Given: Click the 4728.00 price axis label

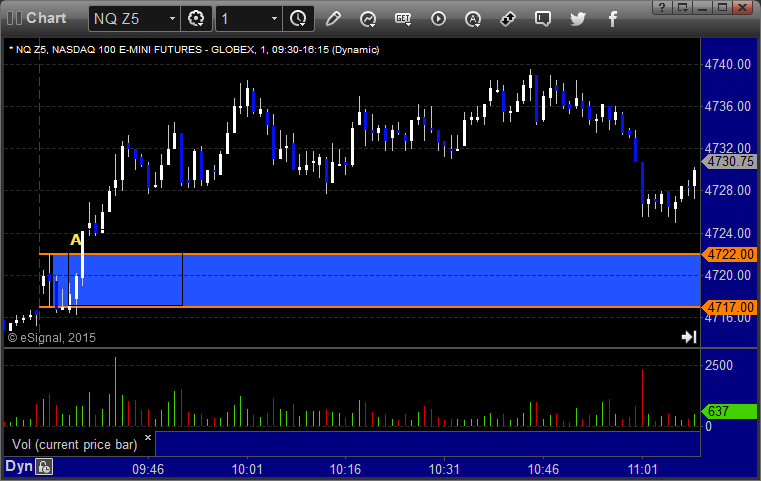Looking at the screenshot, I should (x=728, y=191).
